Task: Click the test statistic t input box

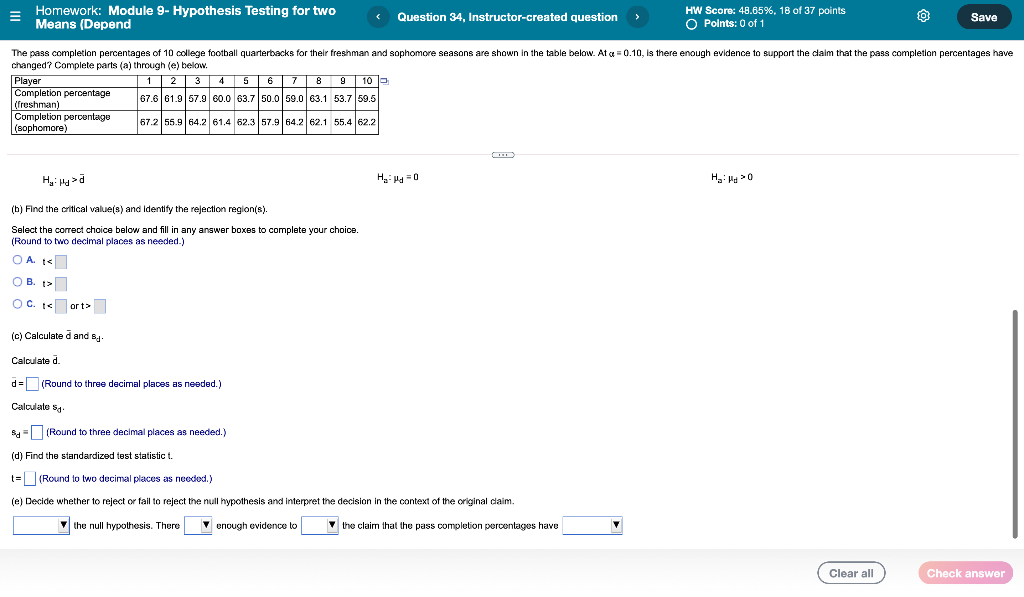Action: (x=30, y=479)
